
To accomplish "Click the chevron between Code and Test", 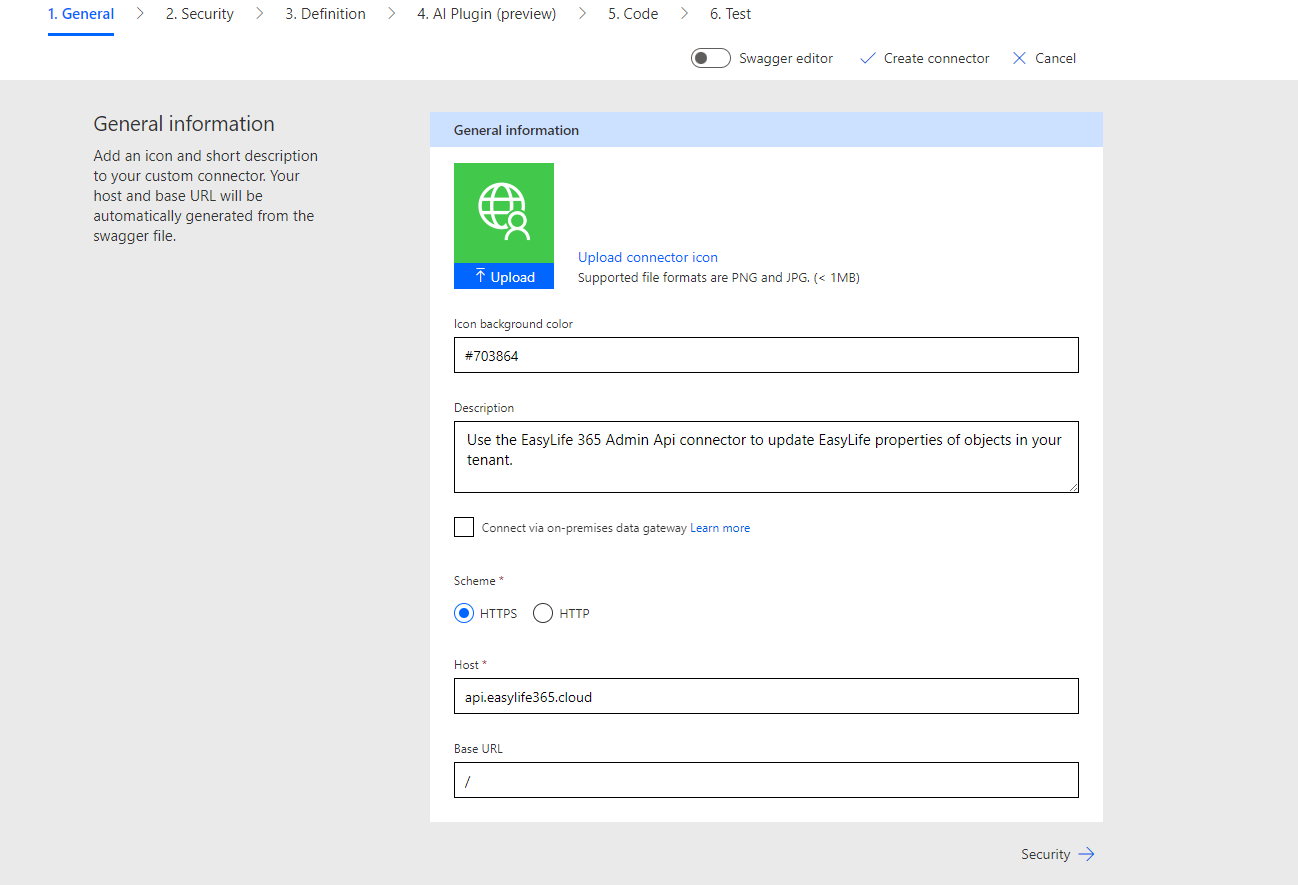I will [x=686, y=13].
